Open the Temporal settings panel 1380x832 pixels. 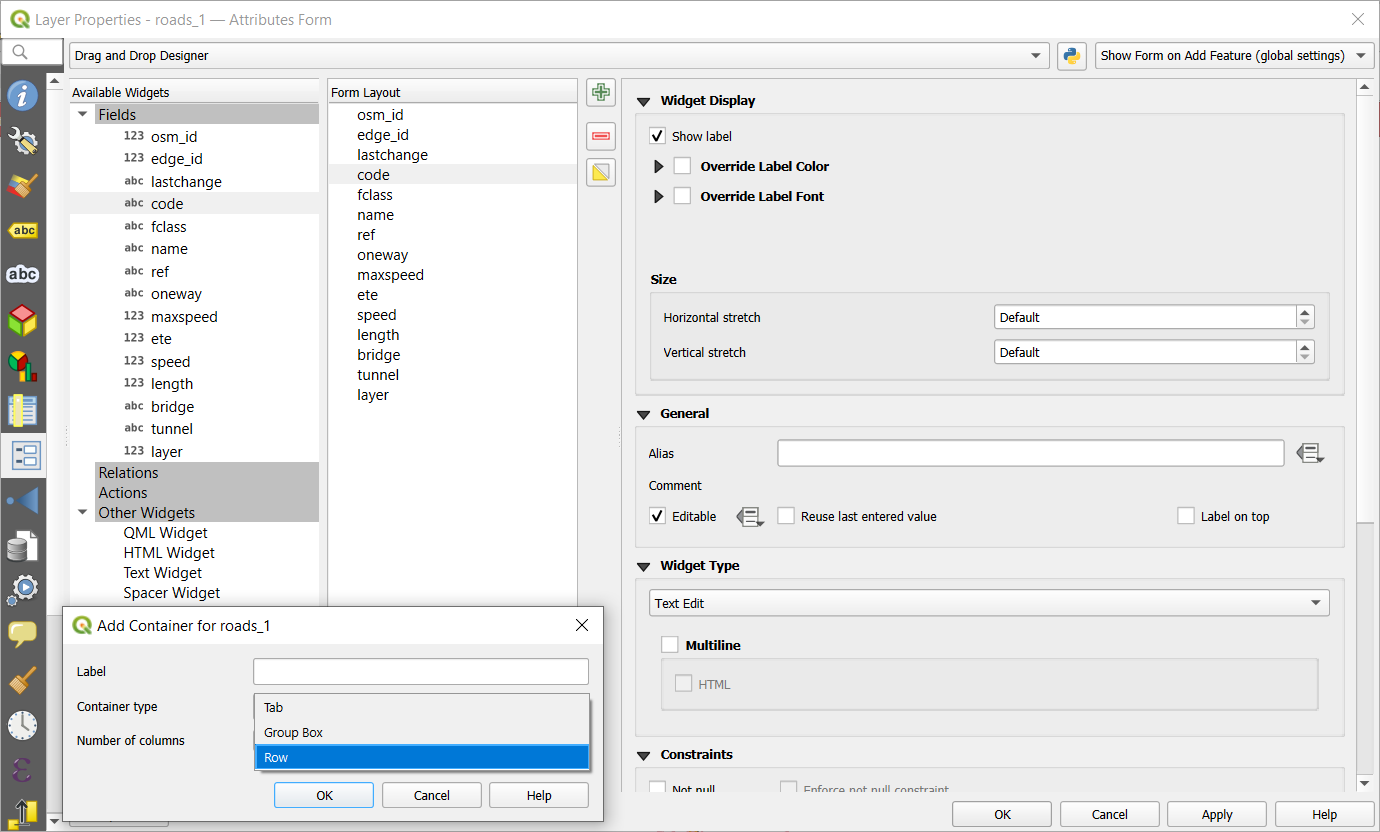click(22, 725)
